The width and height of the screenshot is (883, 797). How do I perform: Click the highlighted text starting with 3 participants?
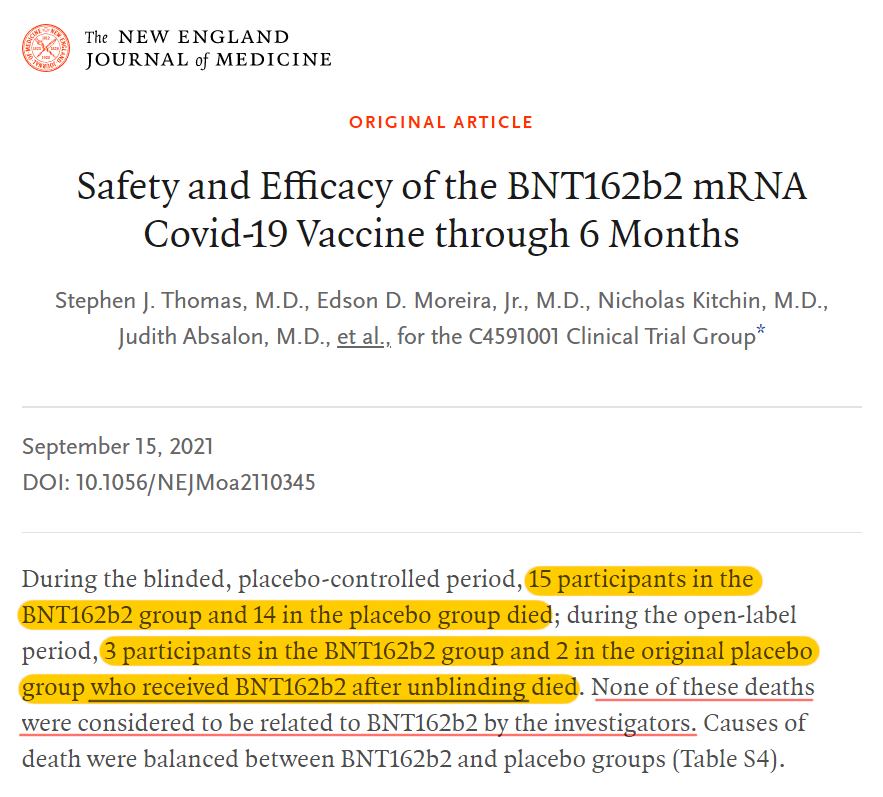point(460,651)
